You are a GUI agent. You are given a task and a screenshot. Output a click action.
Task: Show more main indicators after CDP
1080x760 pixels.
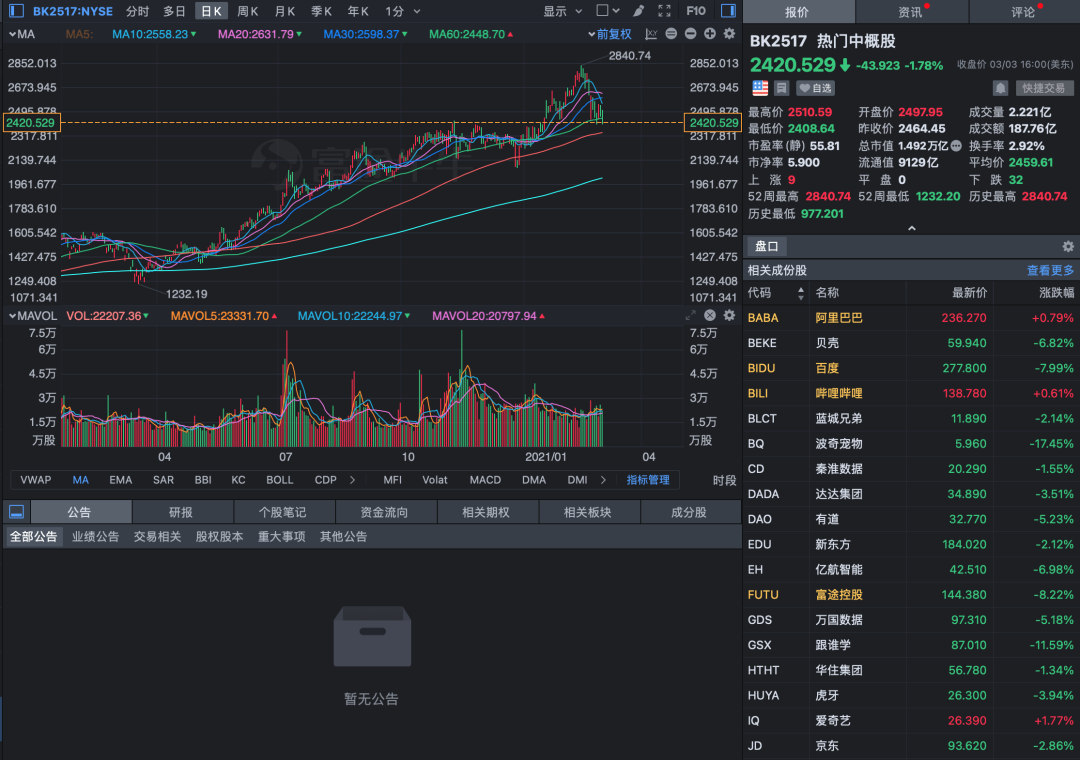click(x=353, y=480)
